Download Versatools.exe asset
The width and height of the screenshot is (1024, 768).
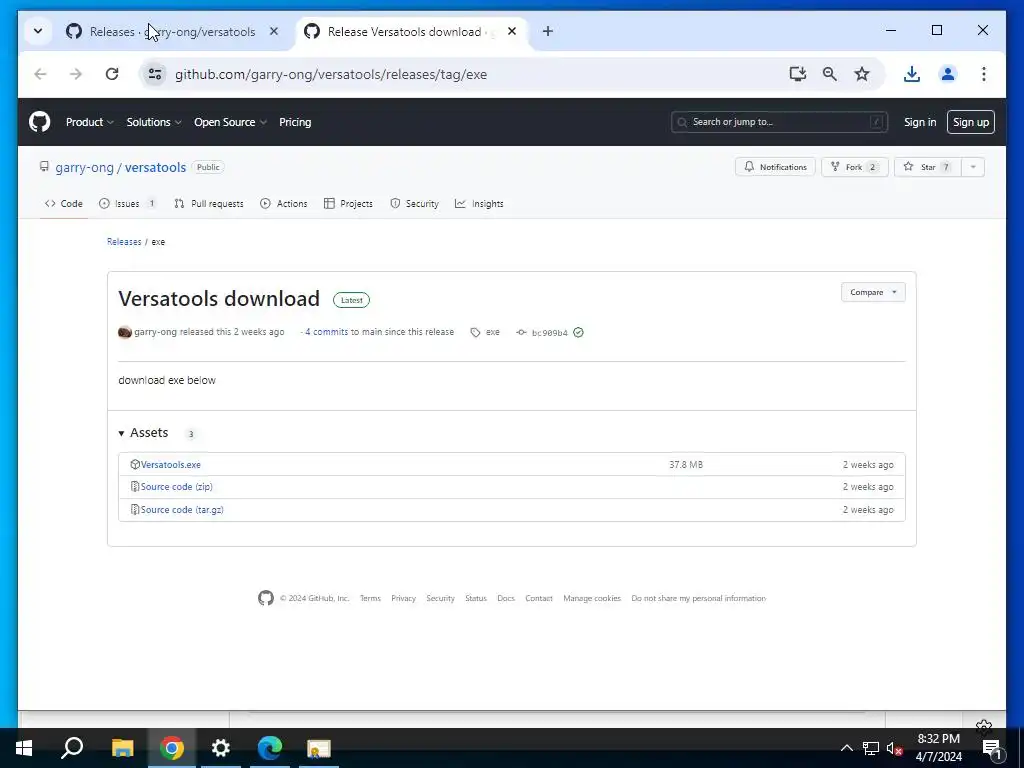[170, 465]
